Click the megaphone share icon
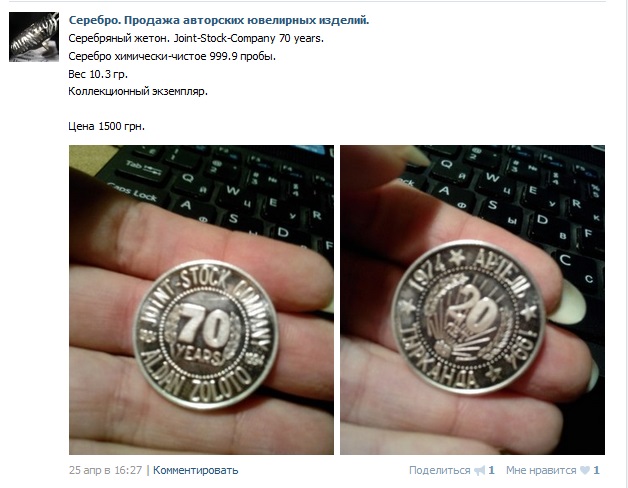The height and width of the screenshot is (488, 628). (479, 470)
